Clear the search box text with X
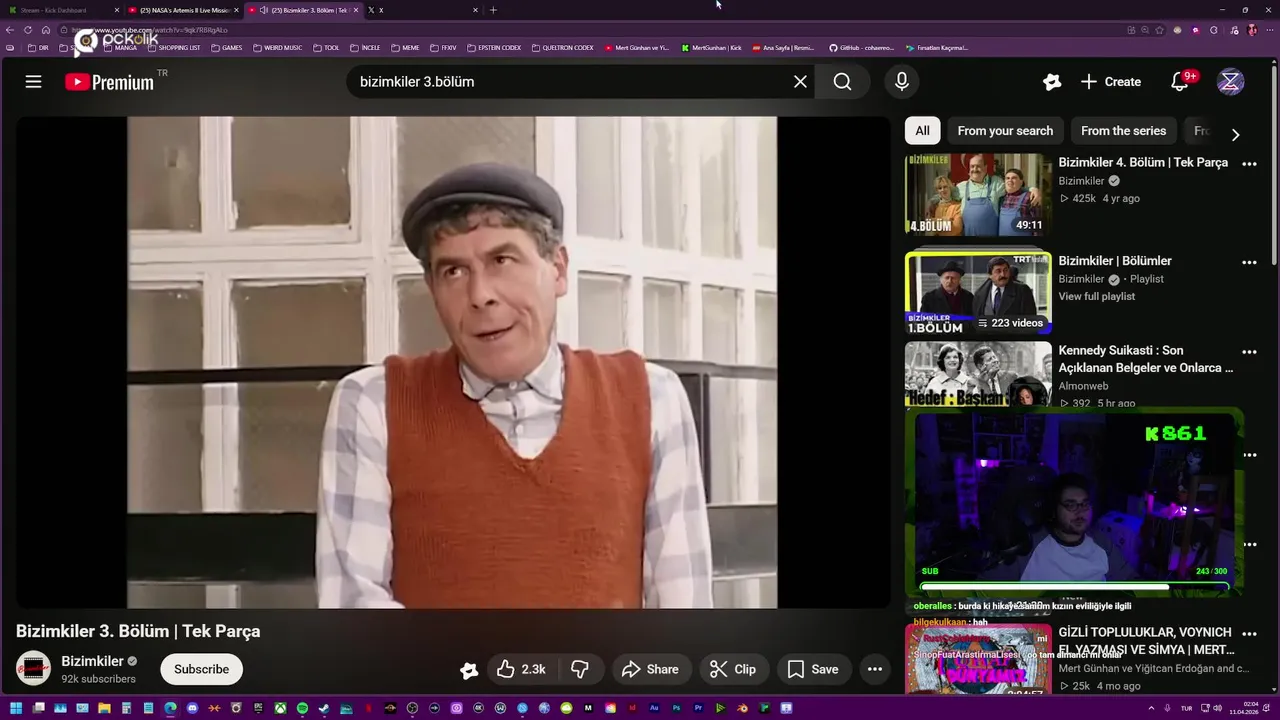 pyautogui.click(x=800, y=82)
